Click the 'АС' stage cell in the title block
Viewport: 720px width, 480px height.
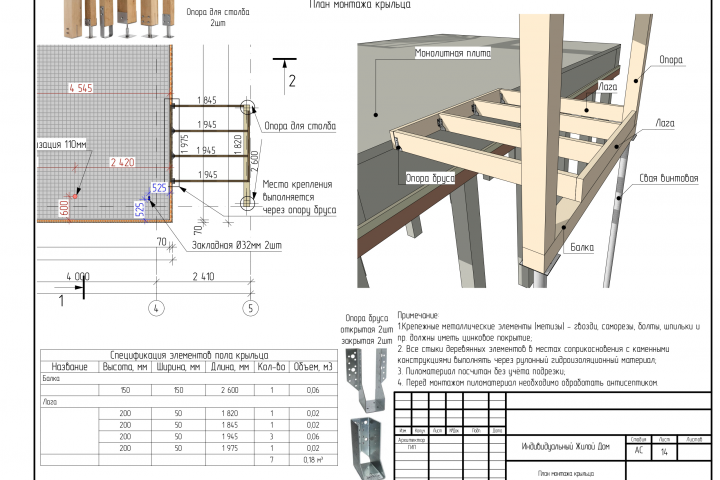(x=639, y=451)
